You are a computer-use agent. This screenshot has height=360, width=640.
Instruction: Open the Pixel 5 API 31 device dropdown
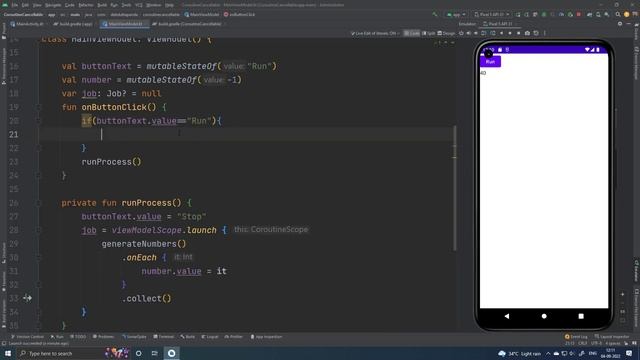pyautogui.click(x=491, y=14)
